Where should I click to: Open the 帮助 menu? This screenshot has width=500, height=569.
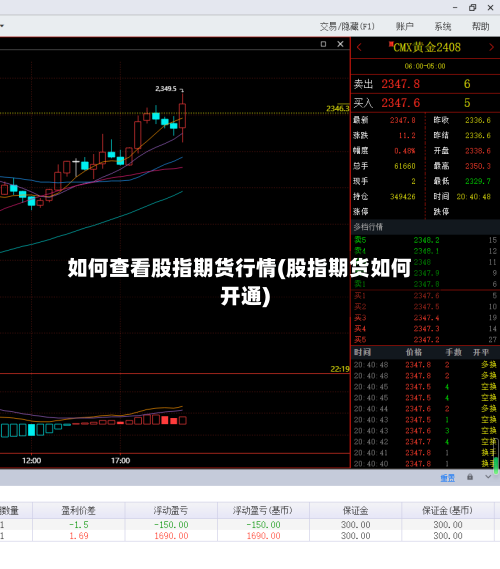coord(480,26)
